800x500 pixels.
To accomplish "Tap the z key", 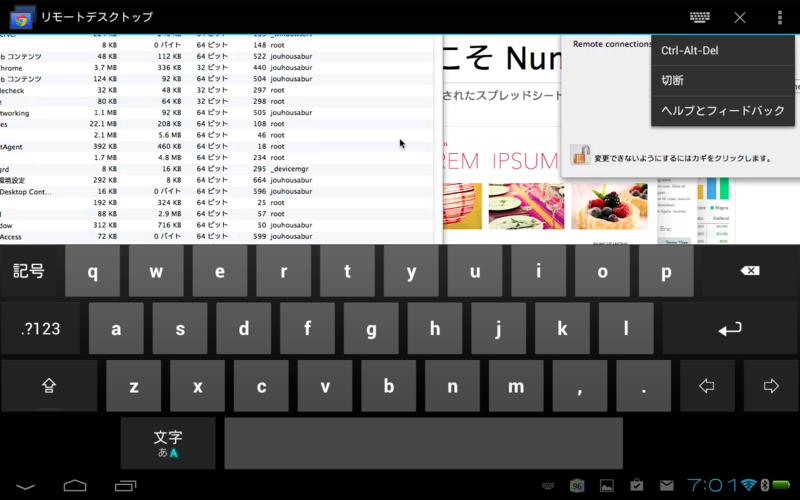I will [x=134, y=386].
